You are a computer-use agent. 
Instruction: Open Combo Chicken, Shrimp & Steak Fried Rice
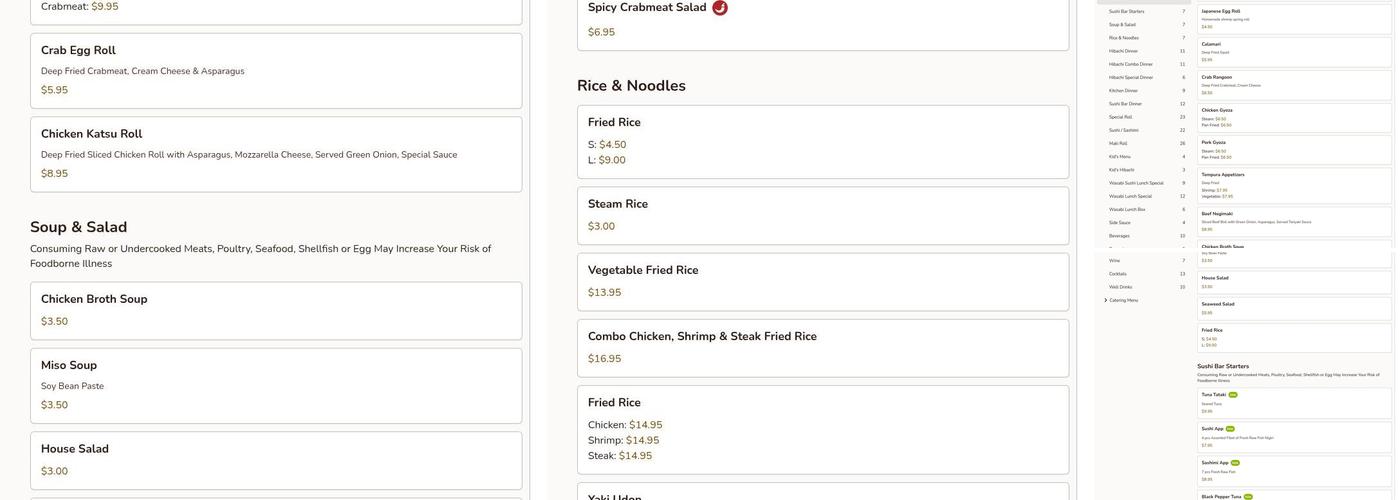tap(822, 348)
